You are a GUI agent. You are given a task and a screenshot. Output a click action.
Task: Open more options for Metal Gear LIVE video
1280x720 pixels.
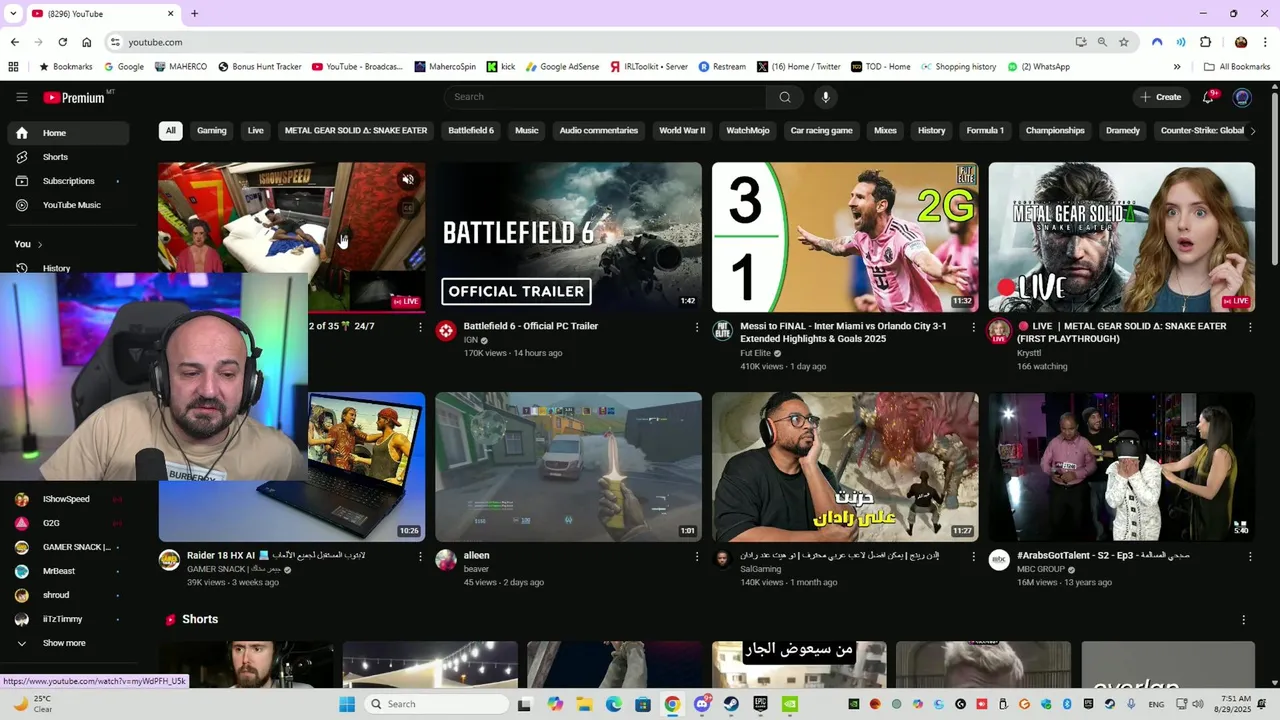(x=1250, y=327)
